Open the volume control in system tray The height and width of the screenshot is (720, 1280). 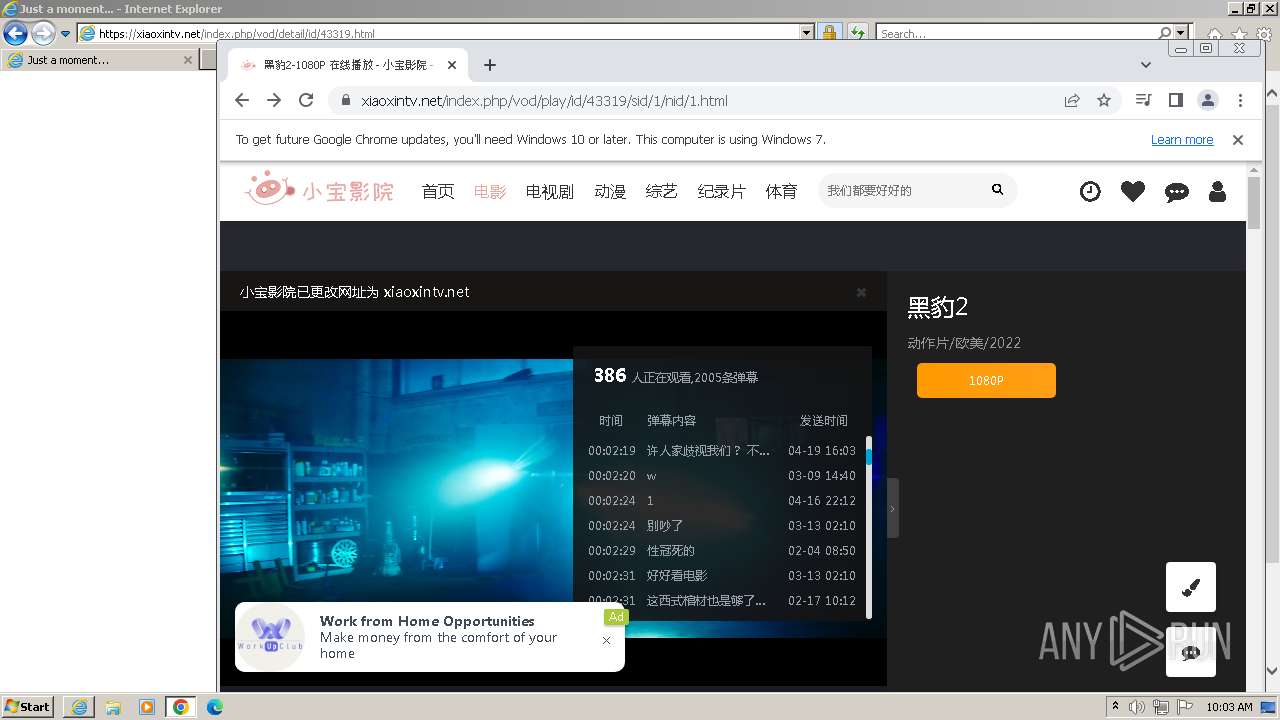[1139, 707]
